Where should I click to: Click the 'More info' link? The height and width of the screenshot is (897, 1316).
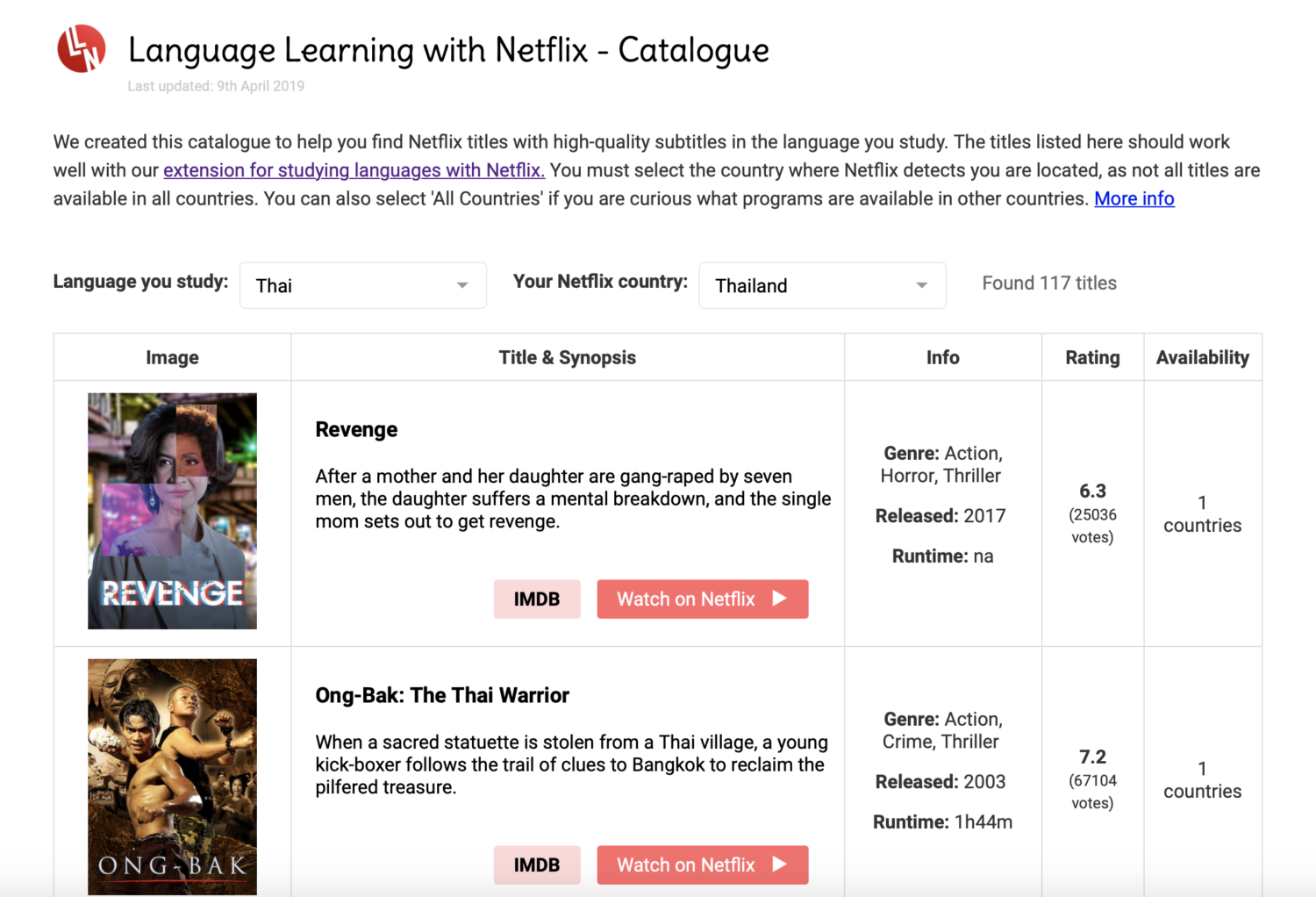[x=1134, y=198]
